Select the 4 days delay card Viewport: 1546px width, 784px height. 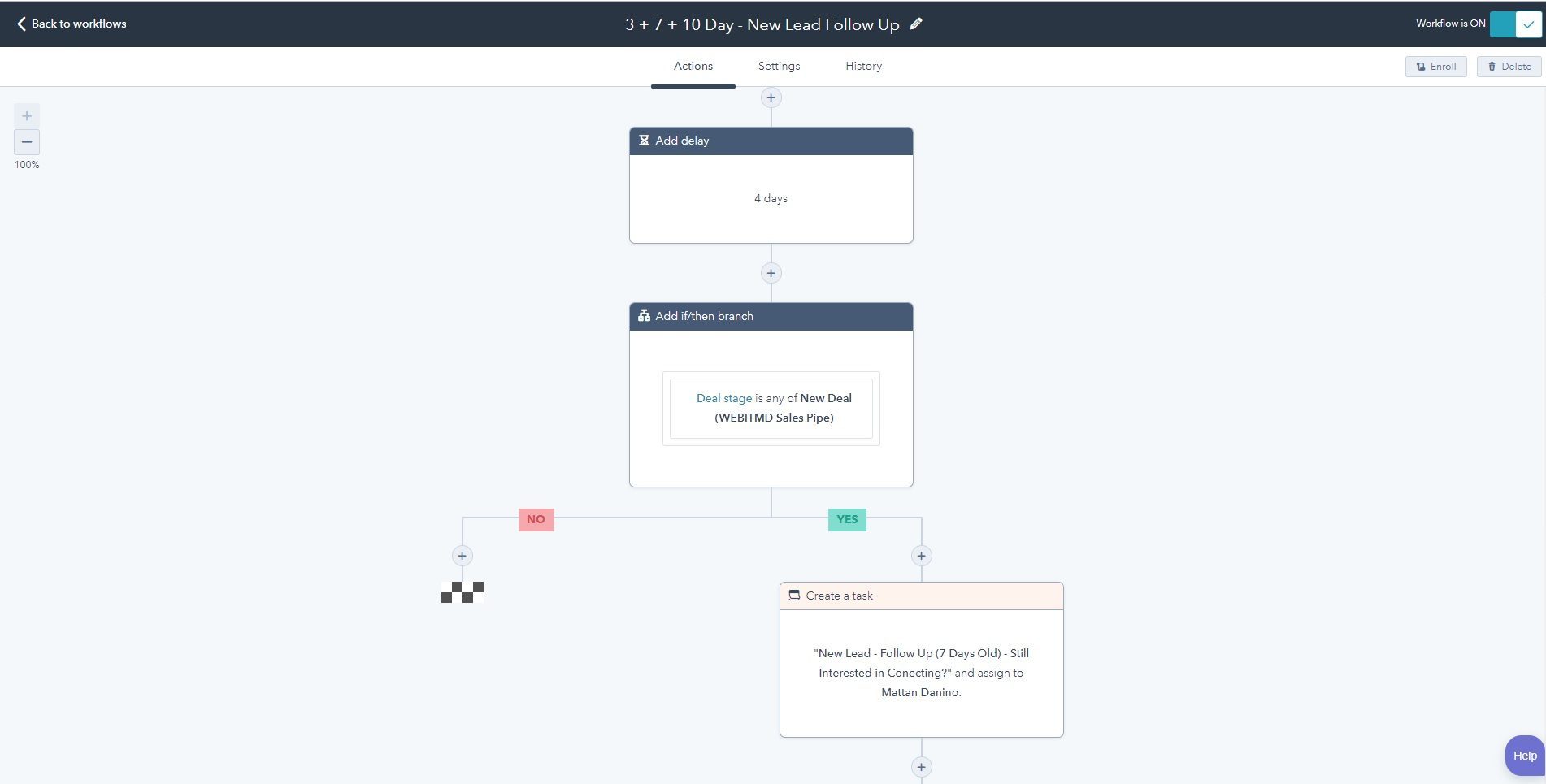[x=771, y=197]
